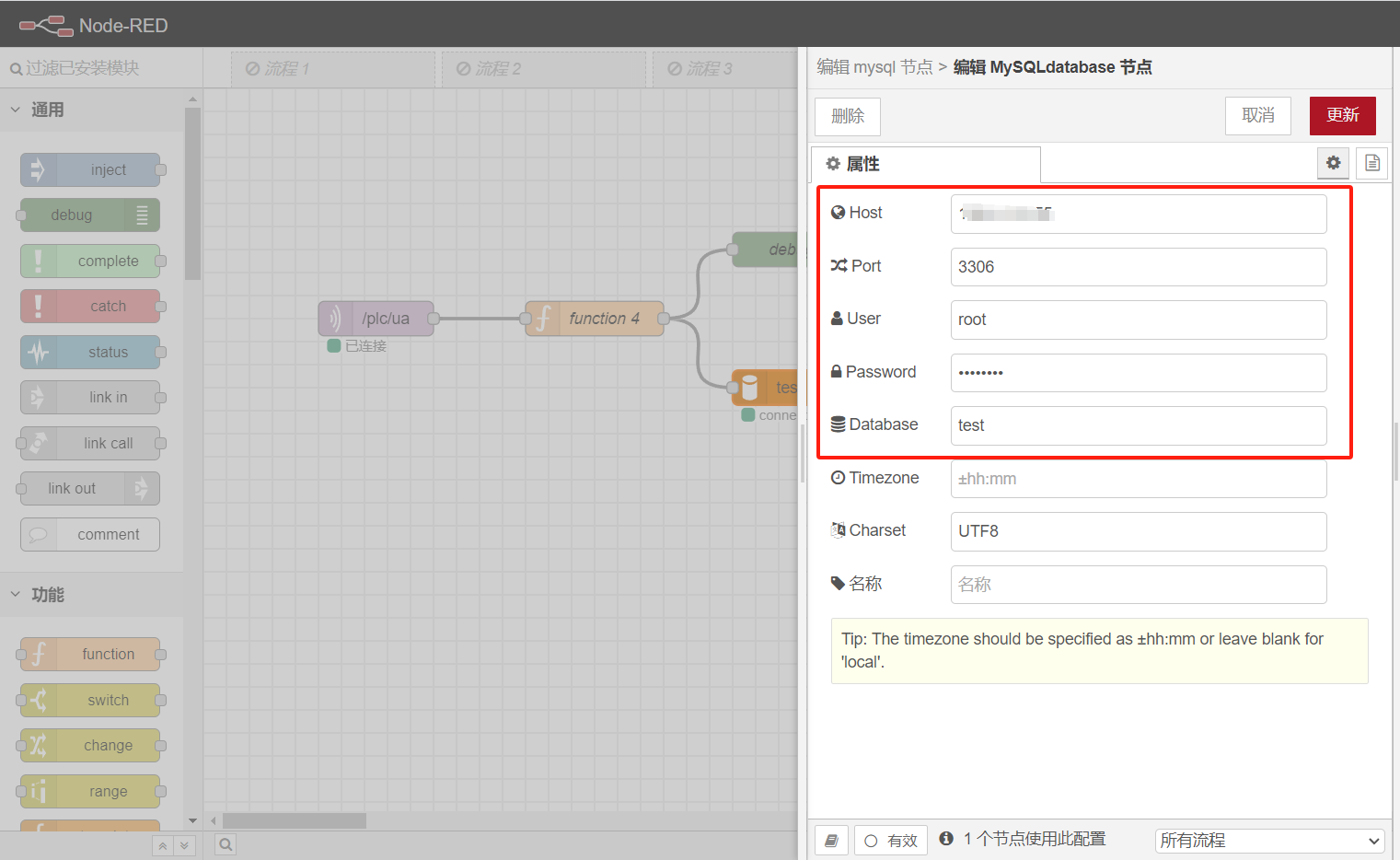
Task: Open node settings gear icon
Action: click(1333, 163)
